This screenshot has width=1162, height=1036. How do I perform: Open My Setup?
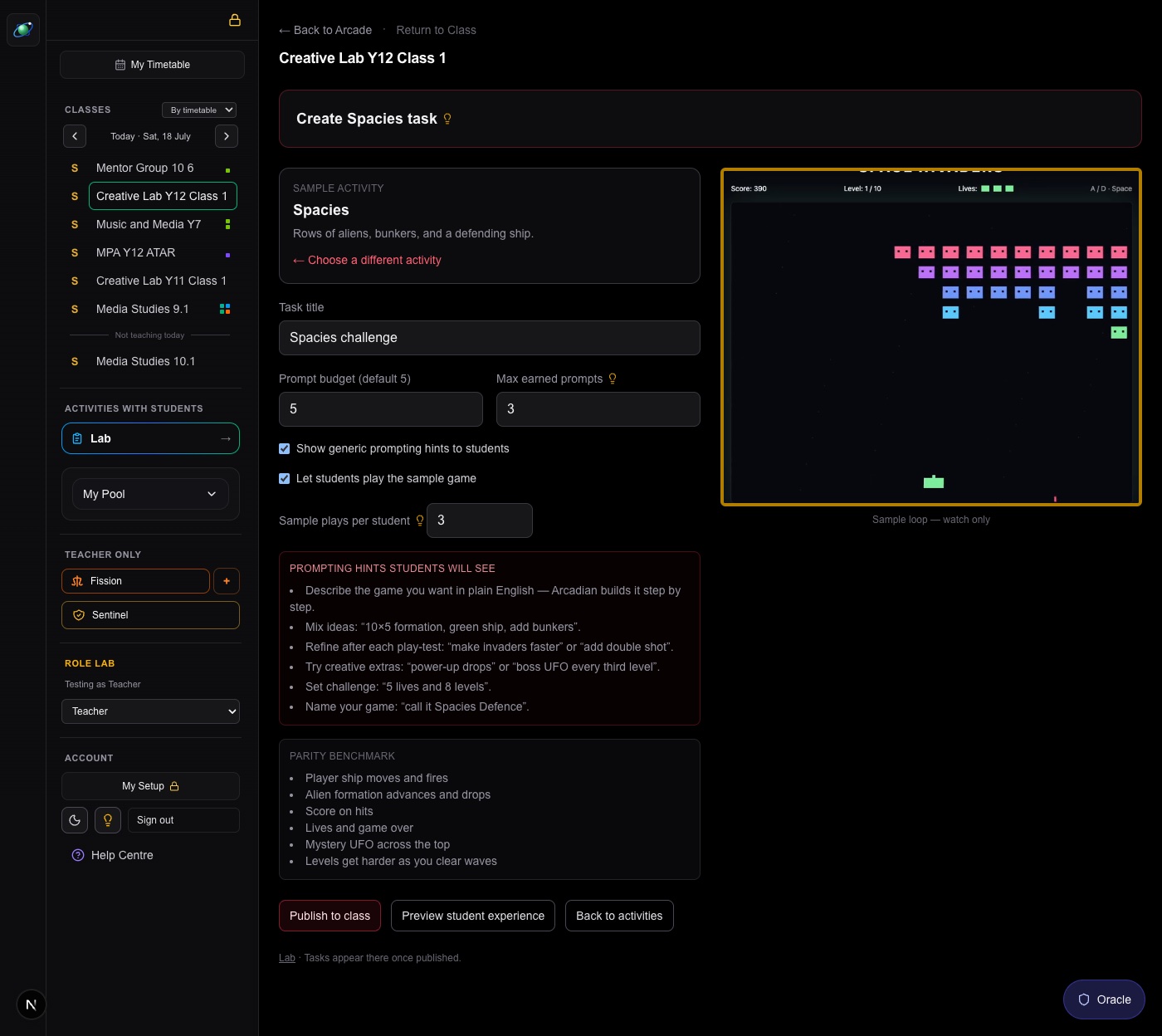(150, 786)
